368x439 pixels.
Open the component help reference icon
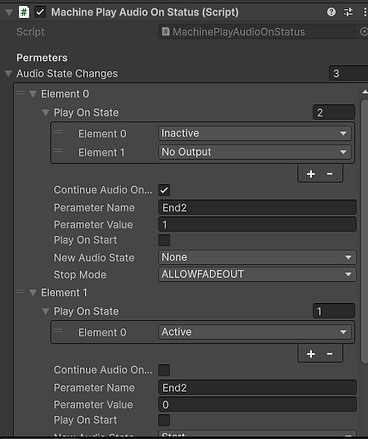point(331,12)
